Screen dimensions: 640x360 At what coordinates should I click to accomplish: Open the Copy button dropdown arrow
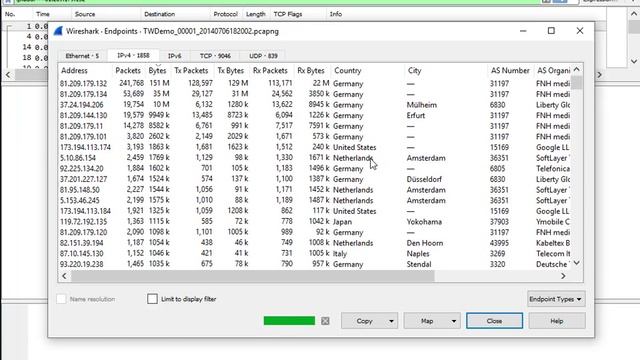pos(391,321)
